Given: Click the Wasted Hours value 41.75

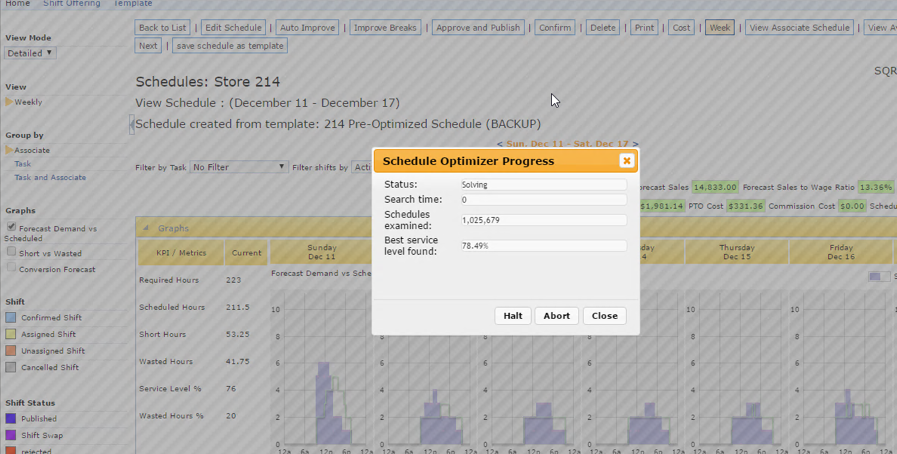Looking at the screenshot, I should click(x=237, y=361).
